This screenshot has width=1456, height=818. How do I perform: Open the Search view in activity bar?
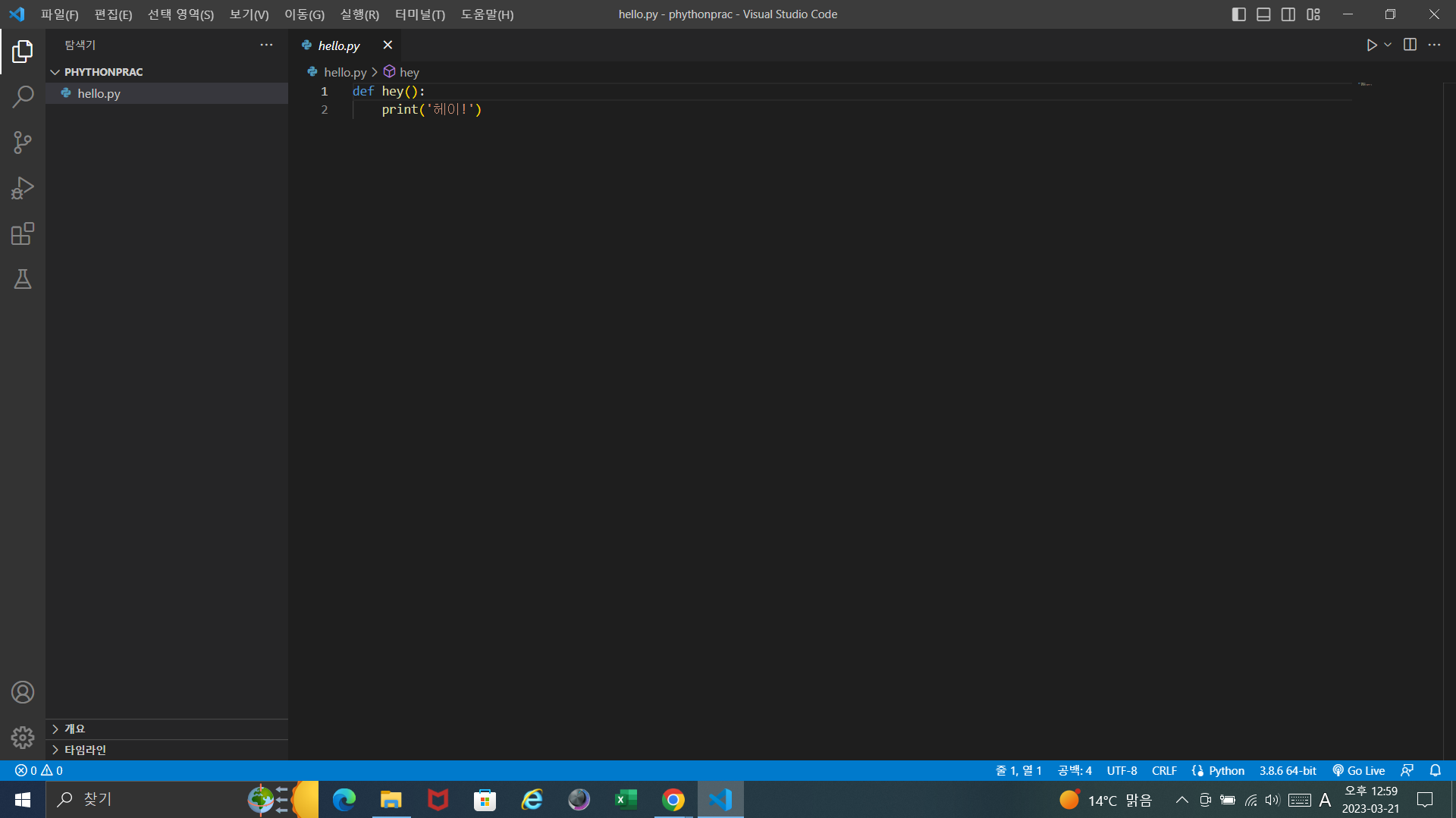pos(23,97)
